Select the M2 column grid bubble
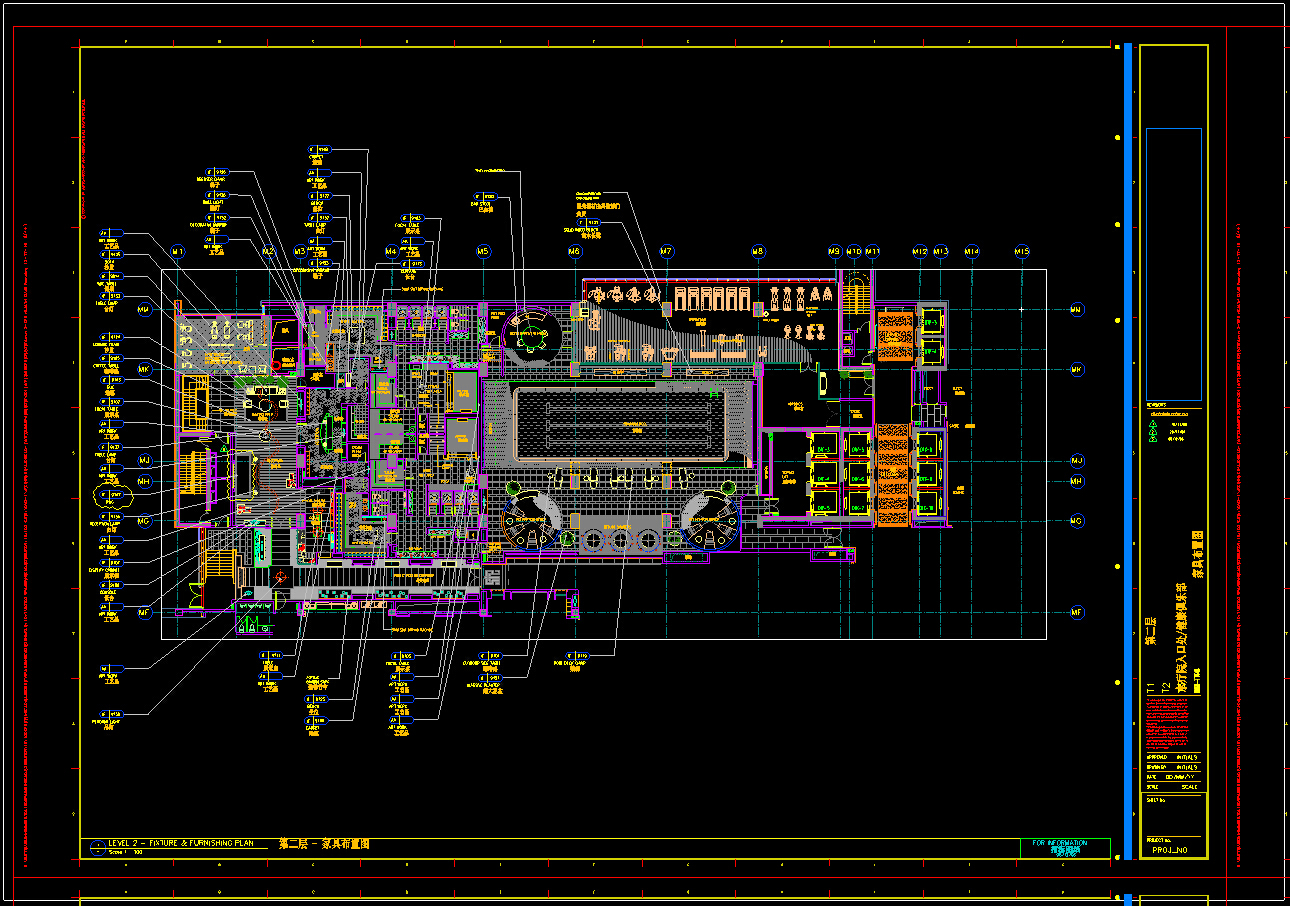1290x906 pixels. [x=268, y=251]
